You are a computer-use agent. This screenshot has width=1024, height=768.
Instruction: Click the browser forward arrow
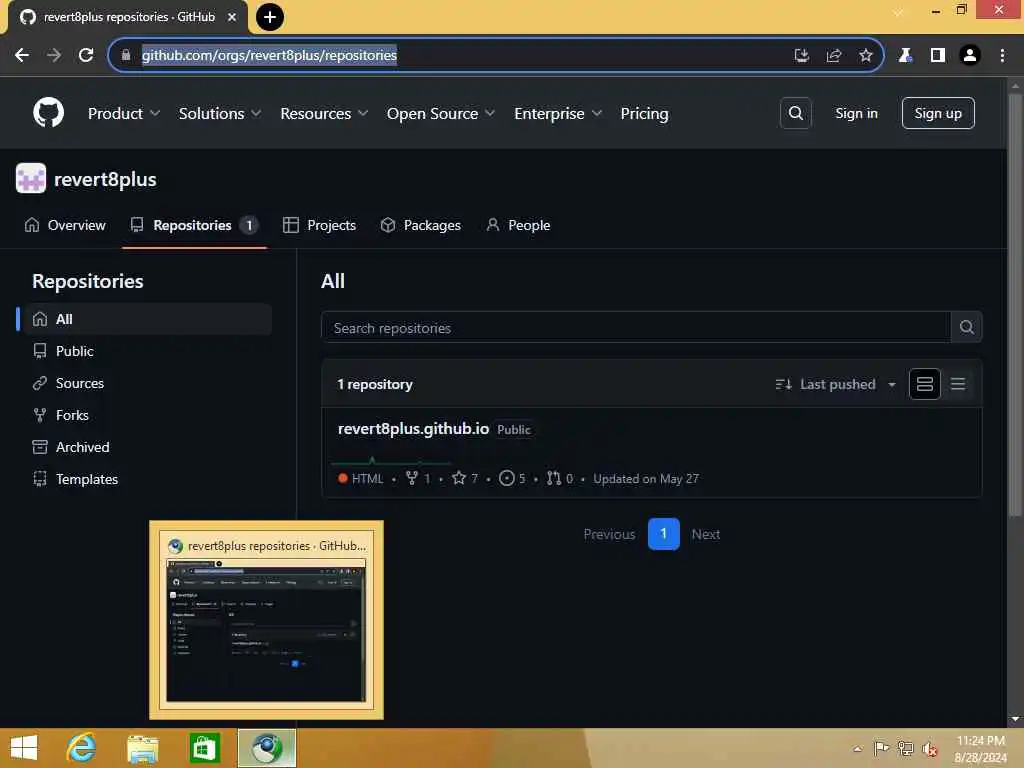click(x=54, y=56)
